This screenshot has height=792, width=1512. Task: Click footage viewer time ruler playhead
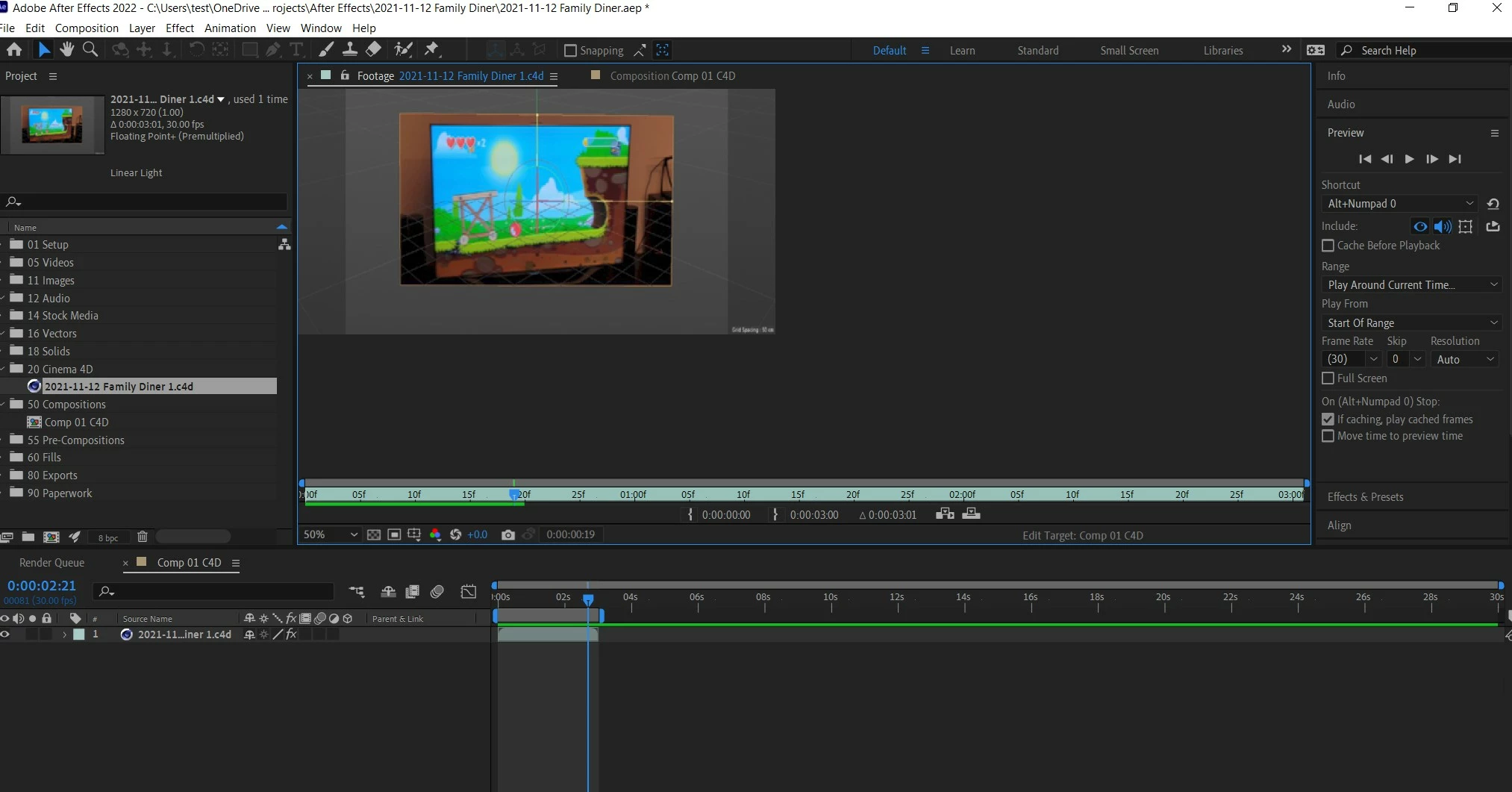[514, 494]
